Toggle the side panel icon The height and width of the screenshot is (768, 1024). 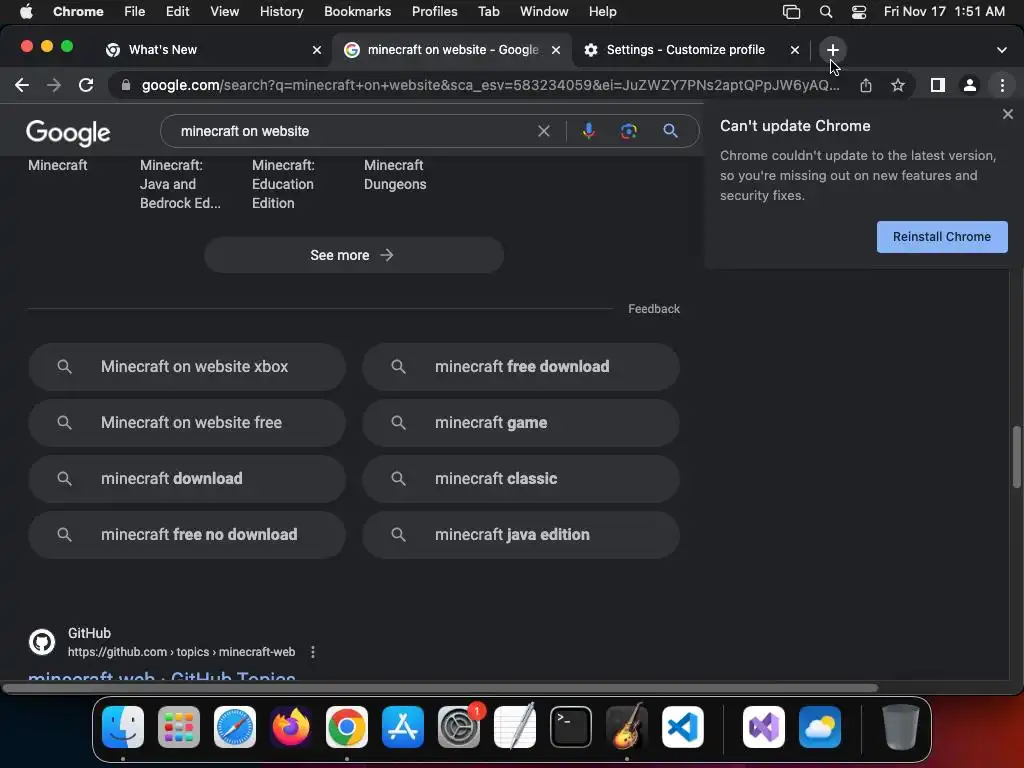pyautogui.click(x=938, y=85)
